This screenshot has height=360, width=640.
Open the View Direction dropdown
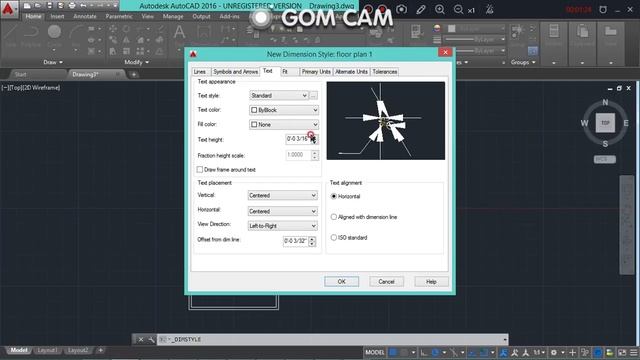(282, 225)
